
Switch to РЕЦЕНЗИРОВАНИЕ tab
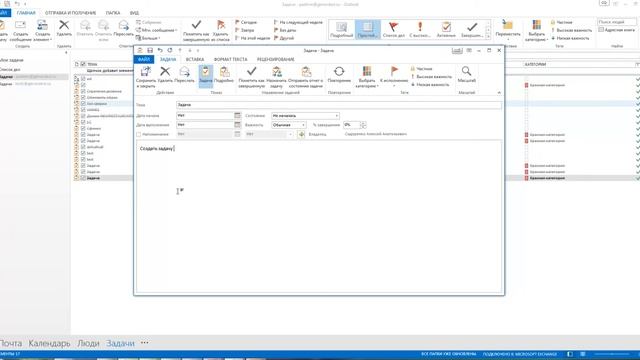click(x=276, y=59)
